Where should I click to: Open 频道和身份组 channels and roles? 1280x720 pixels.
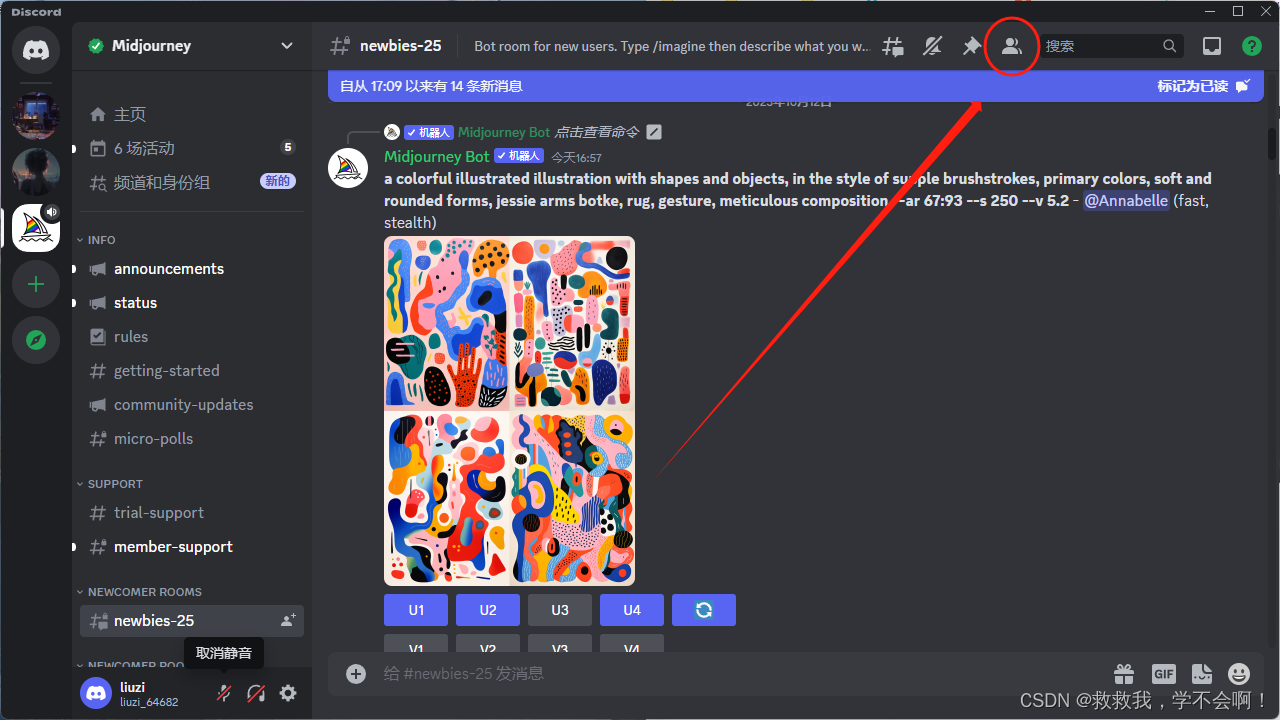(191, 182)
